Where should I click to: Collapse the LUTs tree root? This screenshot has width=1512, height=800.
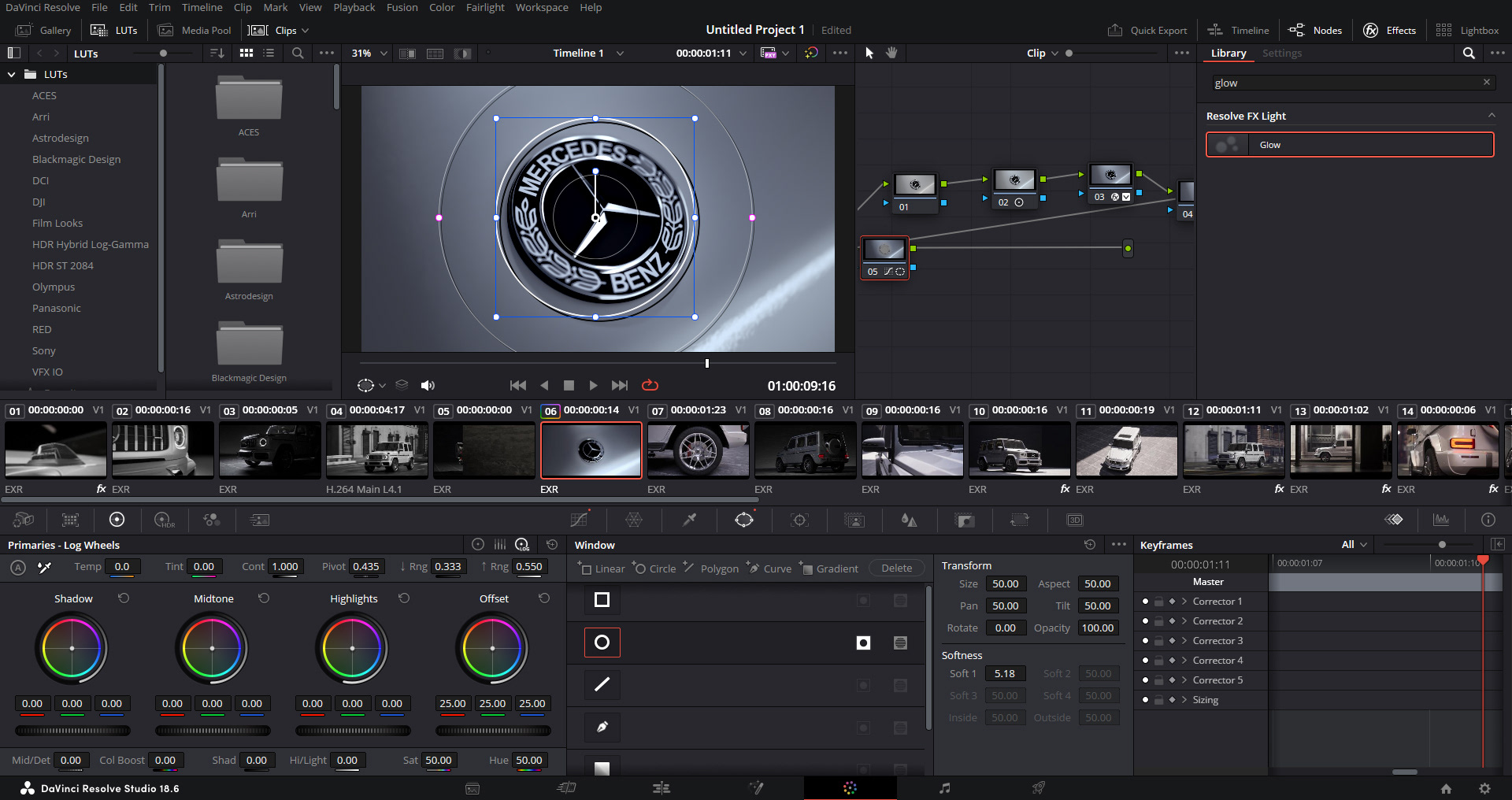pyautogui.click(x=11, y=74)
